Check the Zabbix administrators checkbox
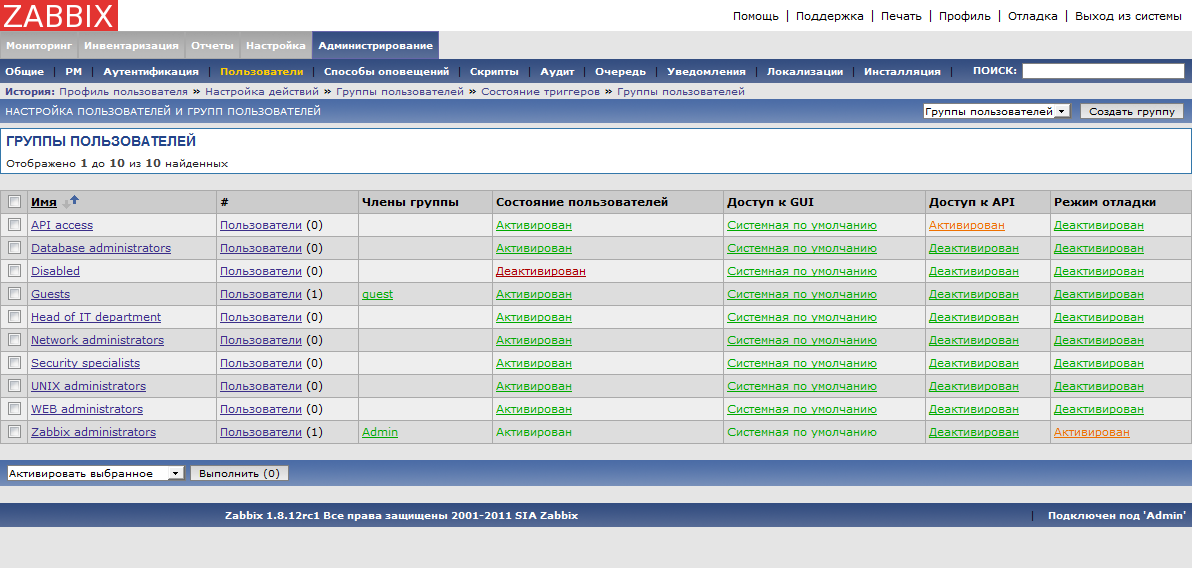The image size is (1192, 568). coord(14,432)
